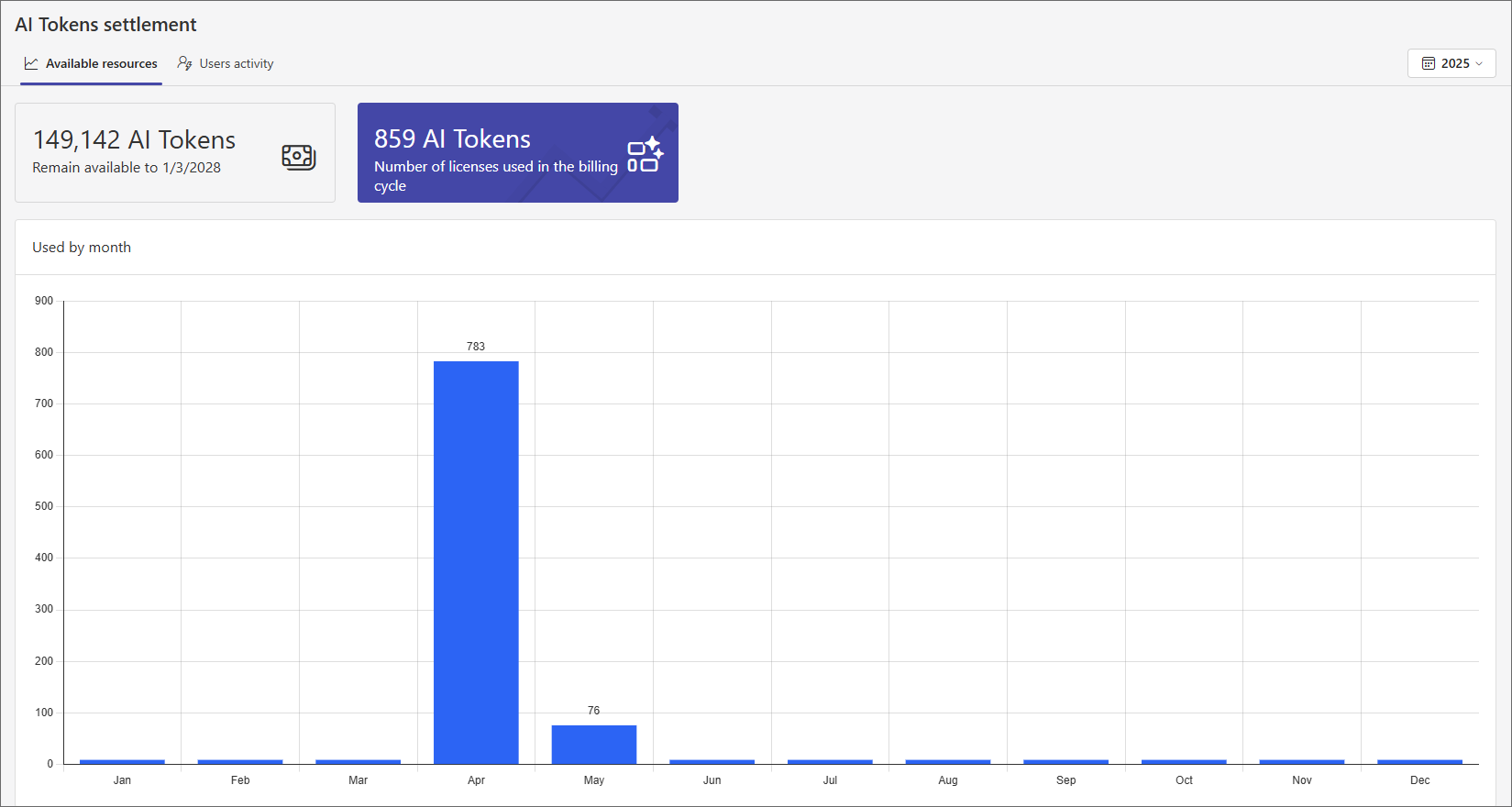The image size is (1512, 807).
Task: Click the Aug axis label
Action: 948,780
